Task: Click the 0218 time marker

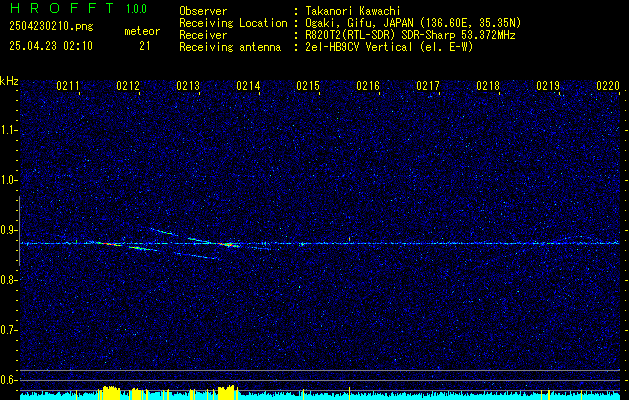Action: tap(488, 86)
